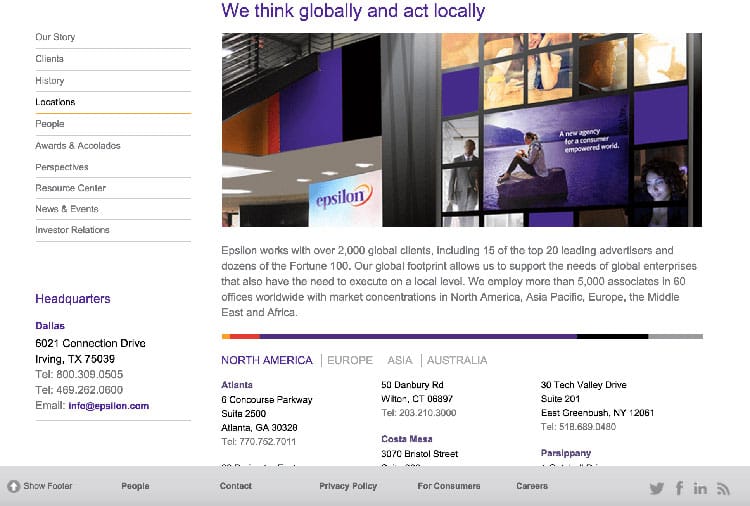750x506 pixels.
Task: Open the Facebook icon in footer
Action: (x=679, y=488)
